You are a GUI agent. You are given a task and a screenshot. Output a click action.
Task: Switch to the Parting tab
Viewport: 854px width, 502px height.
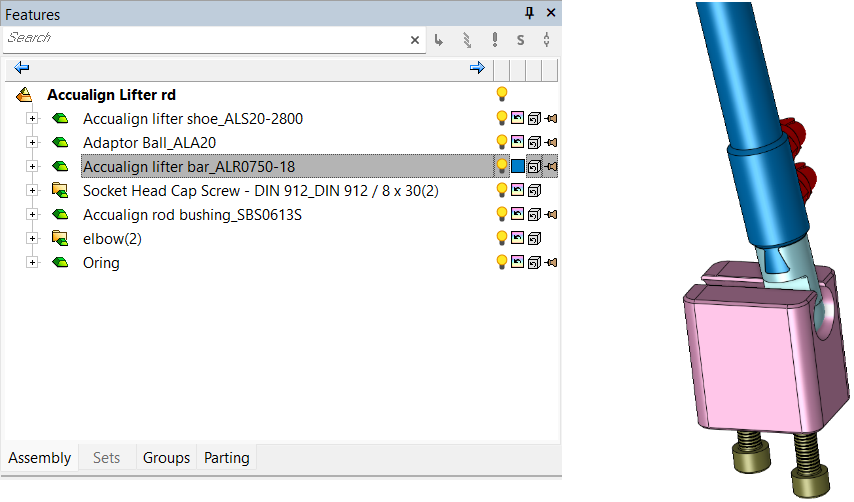(227, 457)
